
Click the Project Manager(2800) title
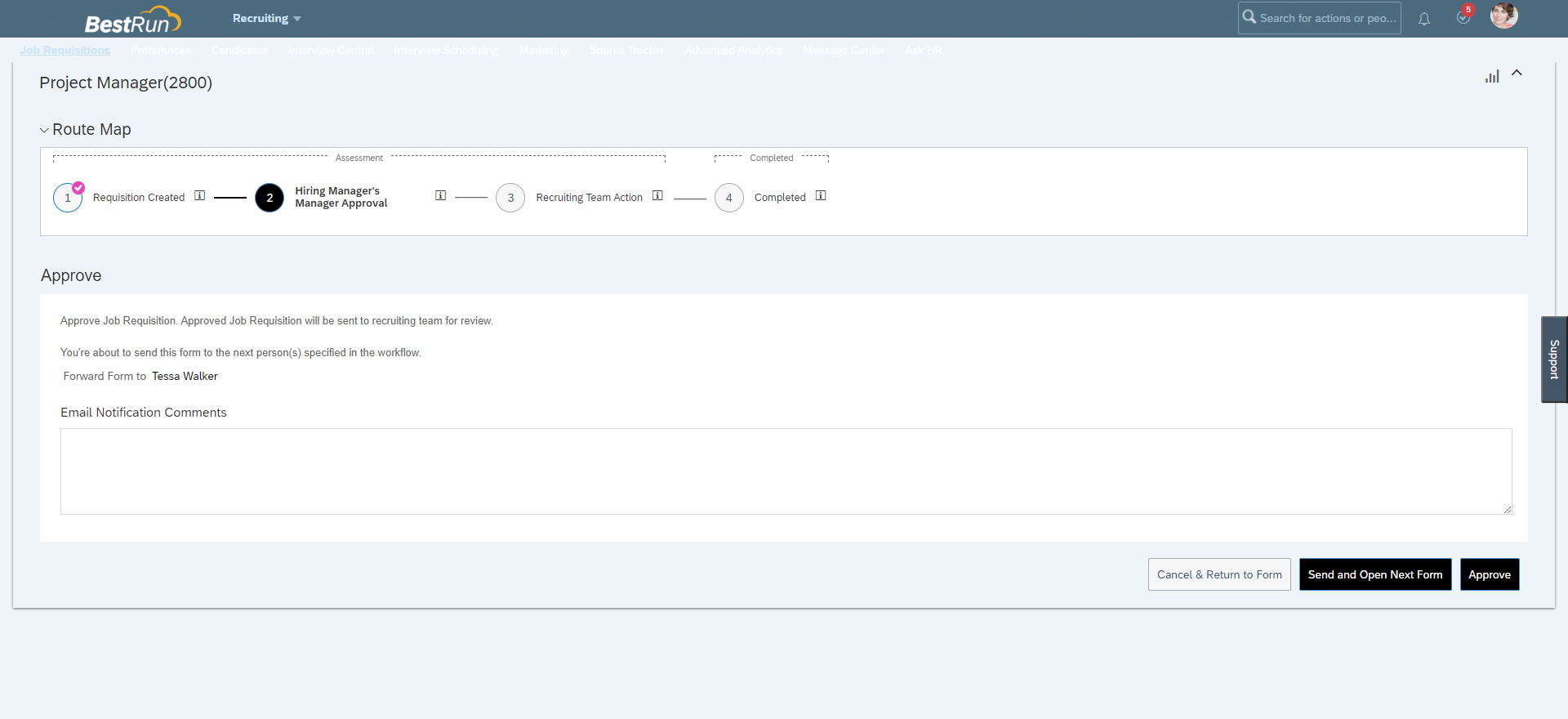tap(126, 83)
